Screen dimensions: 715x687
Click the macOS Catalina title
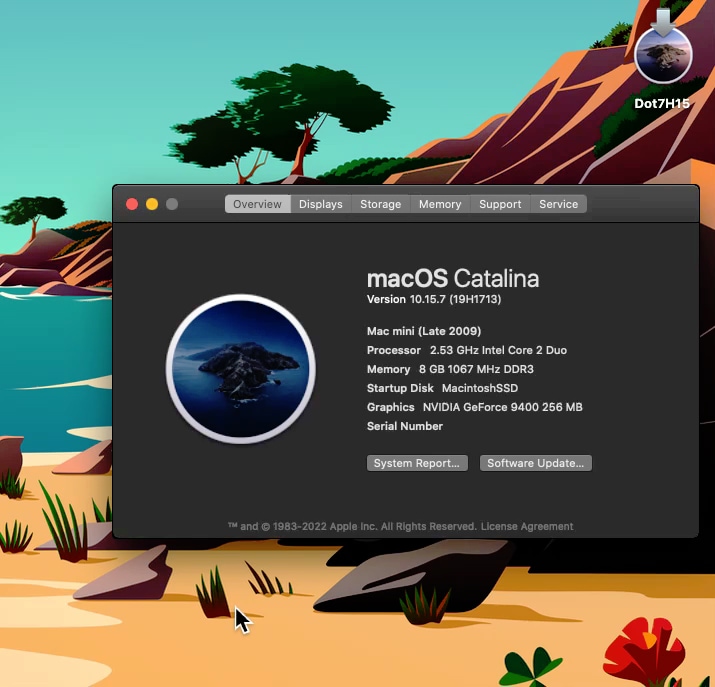click(453, 278)
